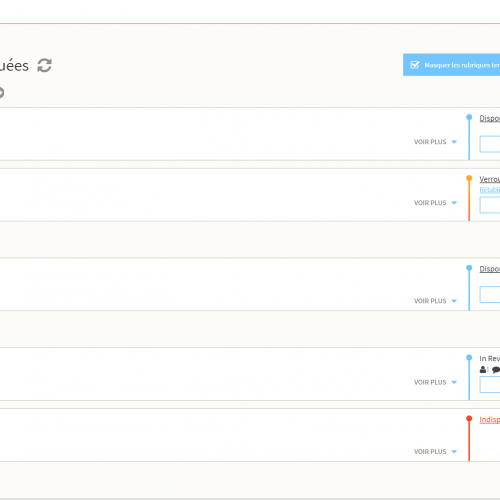Click the input box under In Rev

pos(490,384)
